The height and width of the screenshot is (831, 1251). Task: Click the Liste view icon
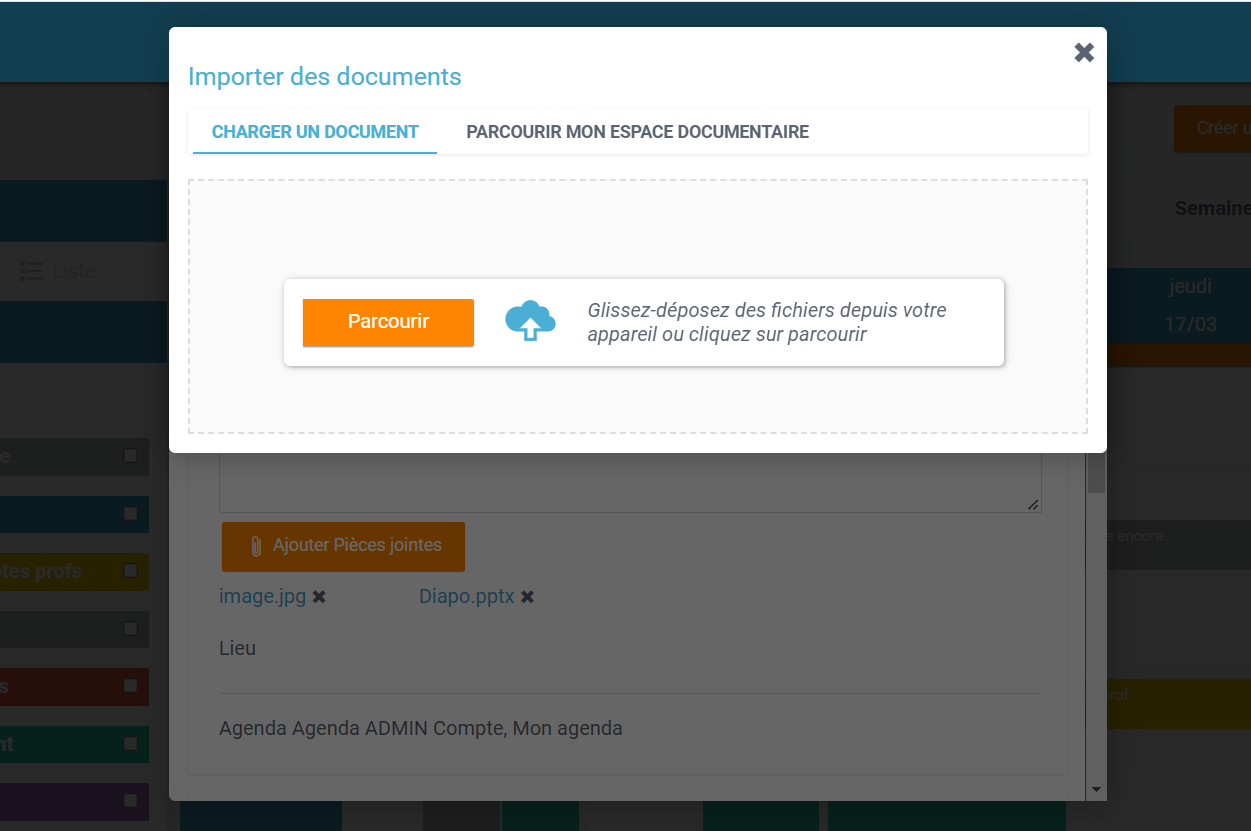click(x=31, y=271)
